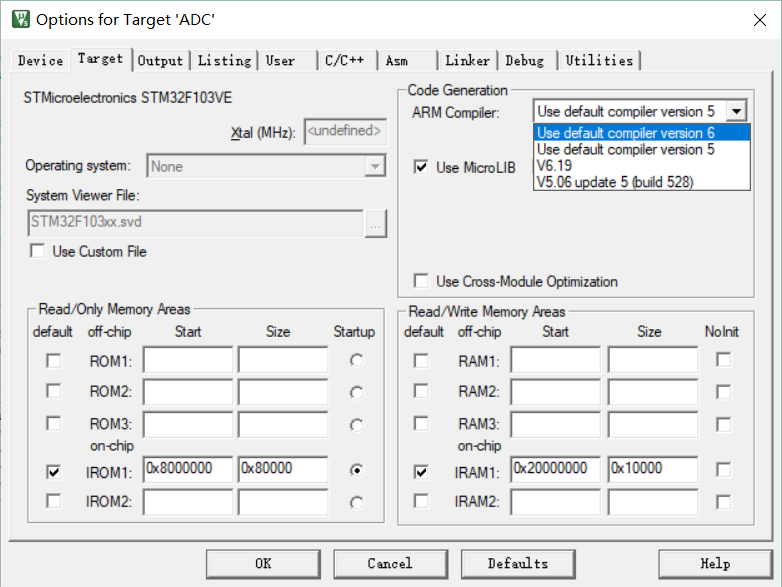Click the IROM2 Start field

[188, 502]
